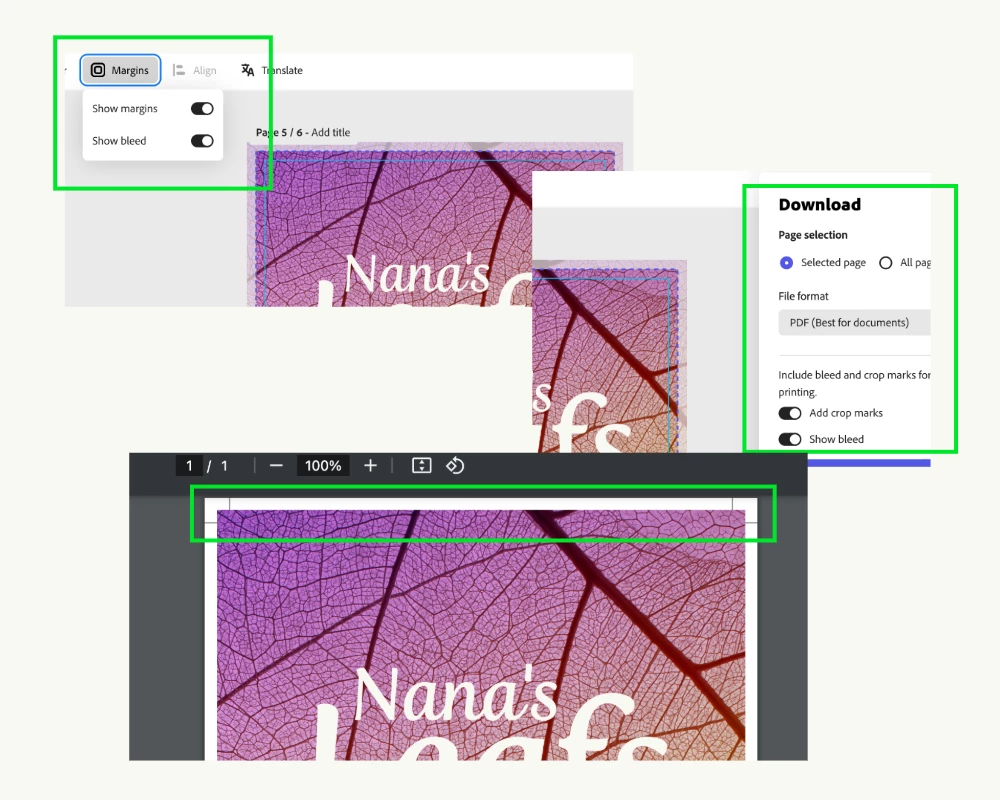The height and width of the screenshot is (800, 1000).
Task: Toggle Show bleed in Download panel
Action: [x=790, y=439]
